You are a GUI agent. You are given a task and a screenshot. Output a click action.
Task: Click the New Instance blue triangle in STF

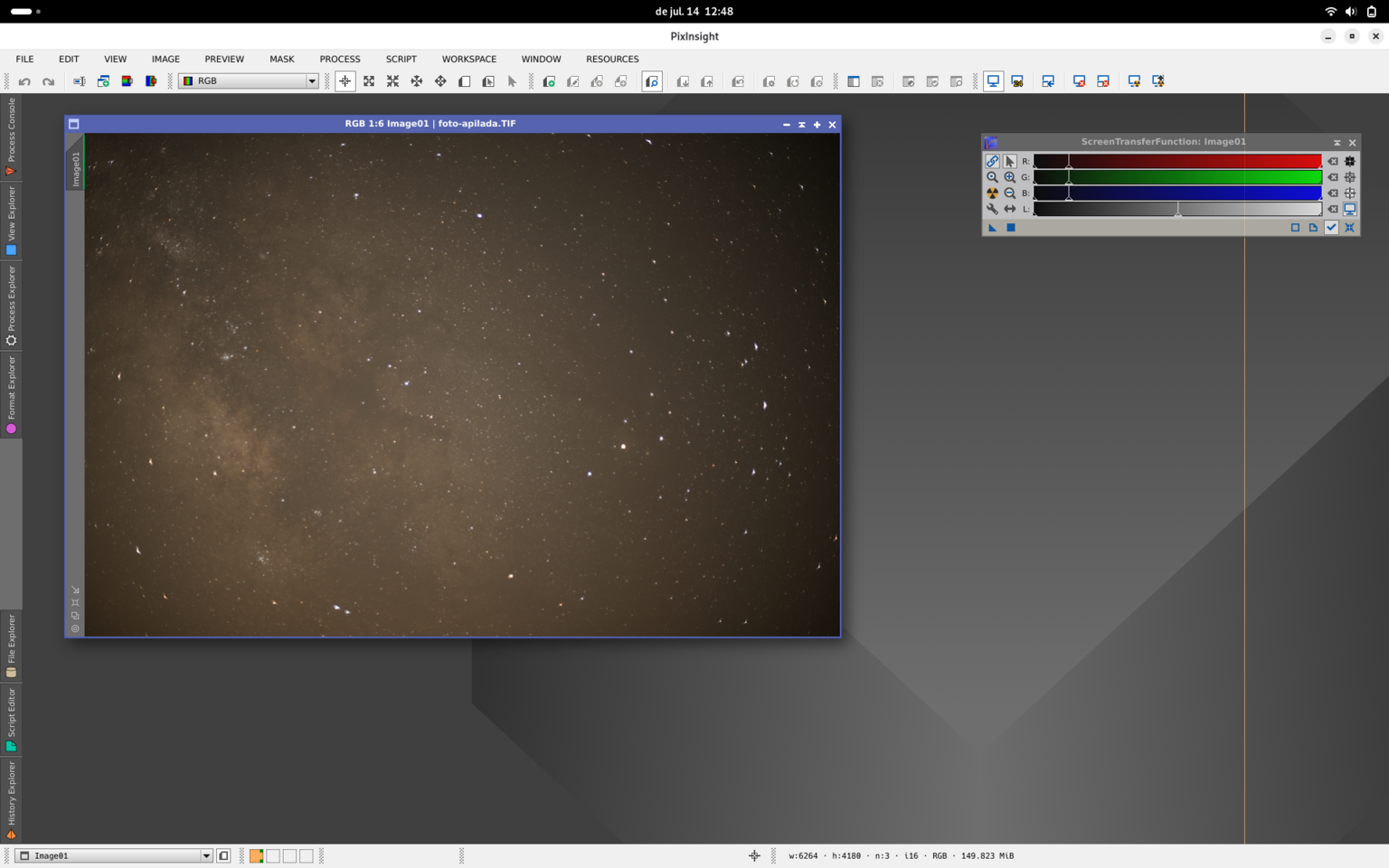(992, 228)
